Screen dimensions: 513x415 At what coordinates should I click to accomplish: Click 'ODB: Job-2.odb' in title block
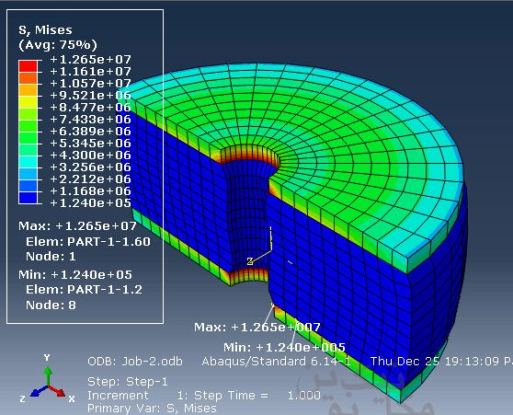pyautogui.click(x=135, y=361)
